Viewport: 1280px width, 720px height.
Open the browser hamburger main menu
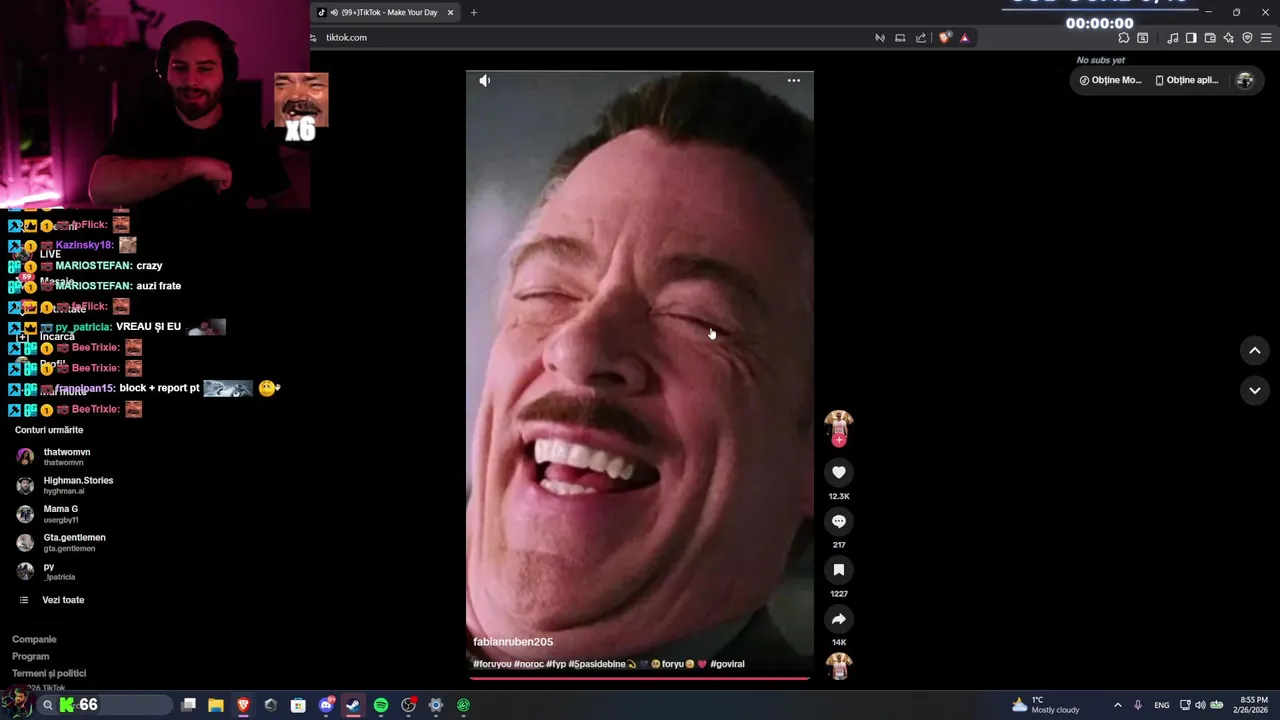click(1267, 38)
